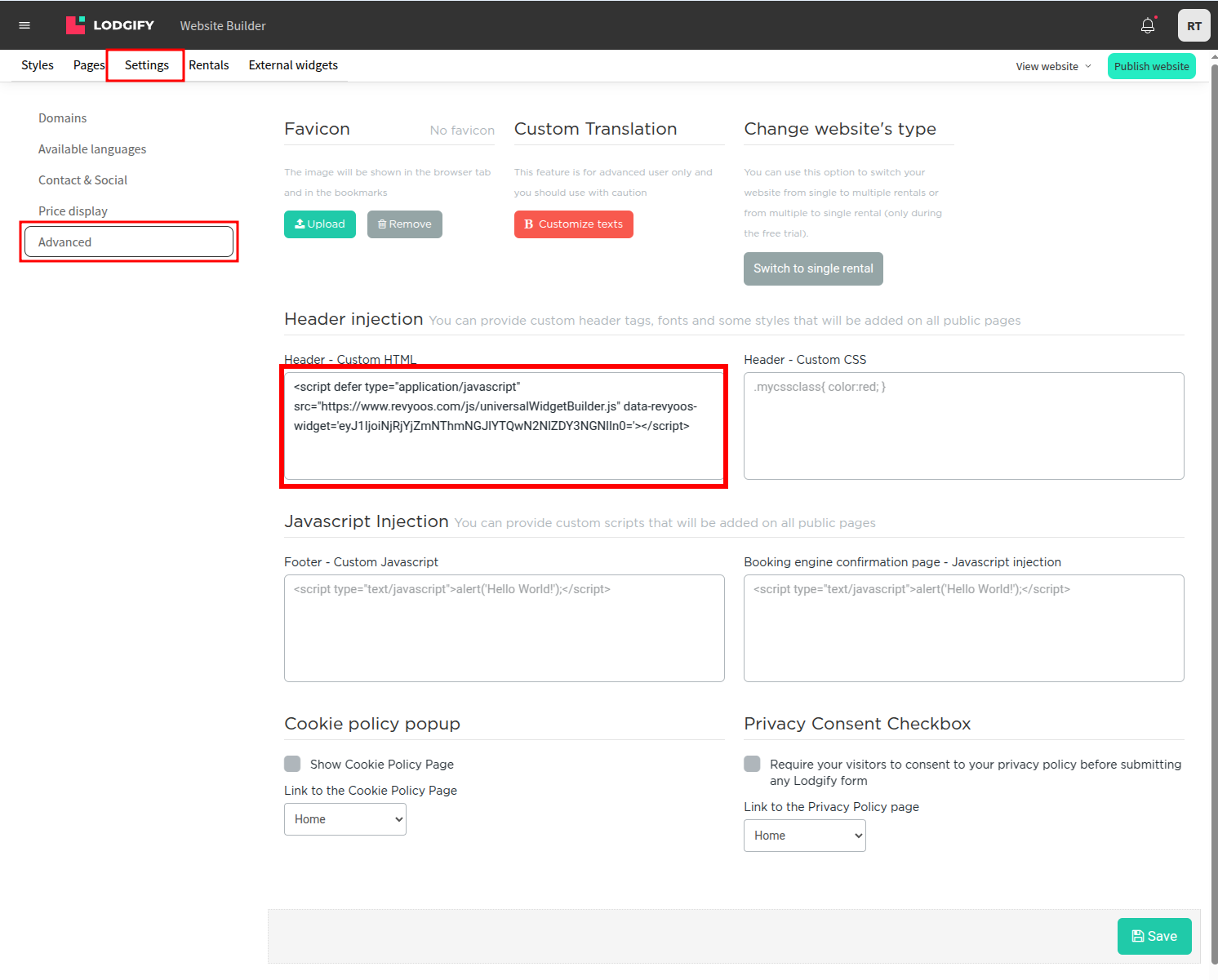Click the Booking engine confirmation Javascript field
Viewport: 1218px width, 980px height.
pyautogui.click(x=964, y=628)
